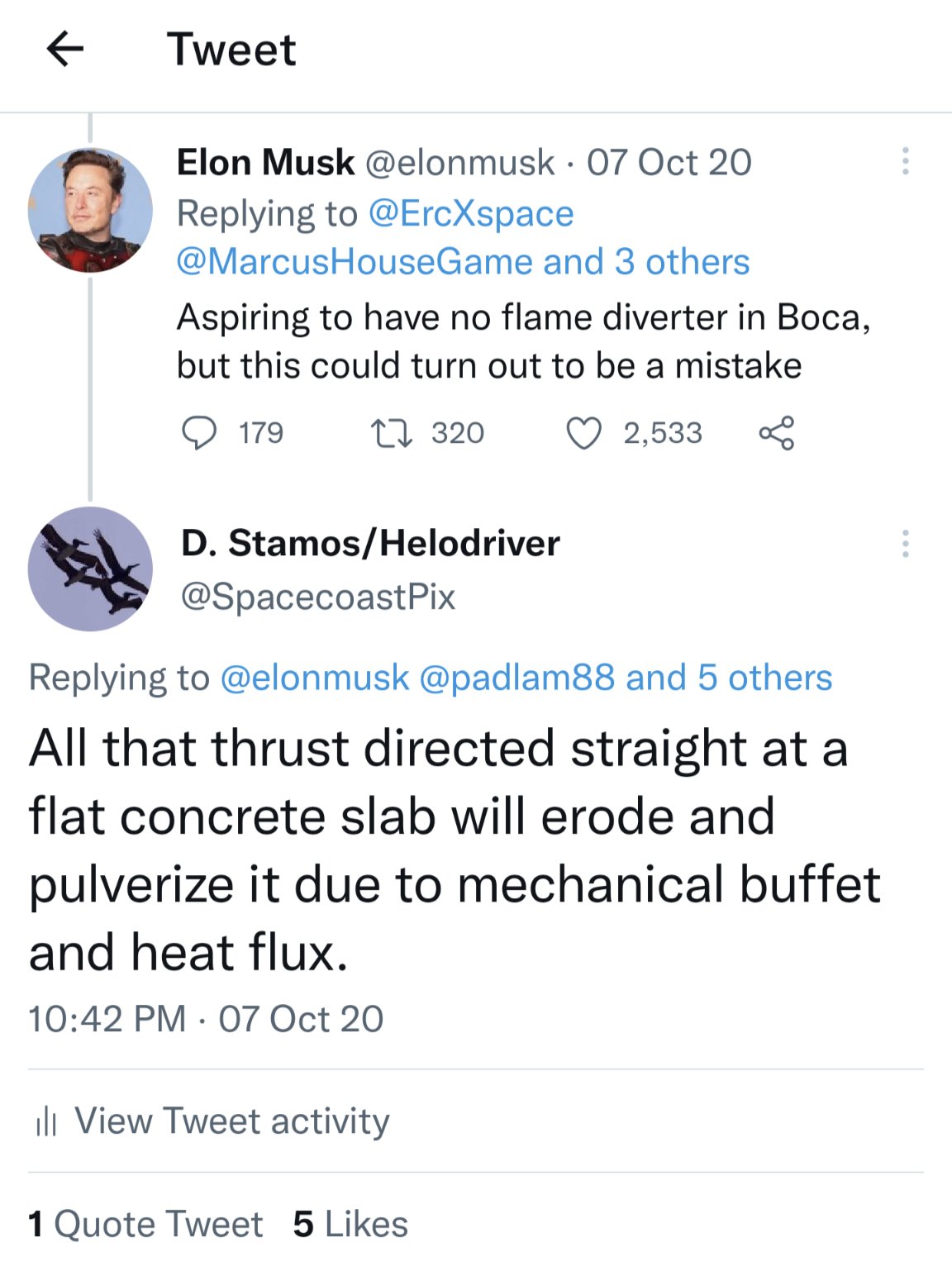Tap the Elon Musk display name
Viewport: 952px width, 1266px height.
tap(265, 162)
